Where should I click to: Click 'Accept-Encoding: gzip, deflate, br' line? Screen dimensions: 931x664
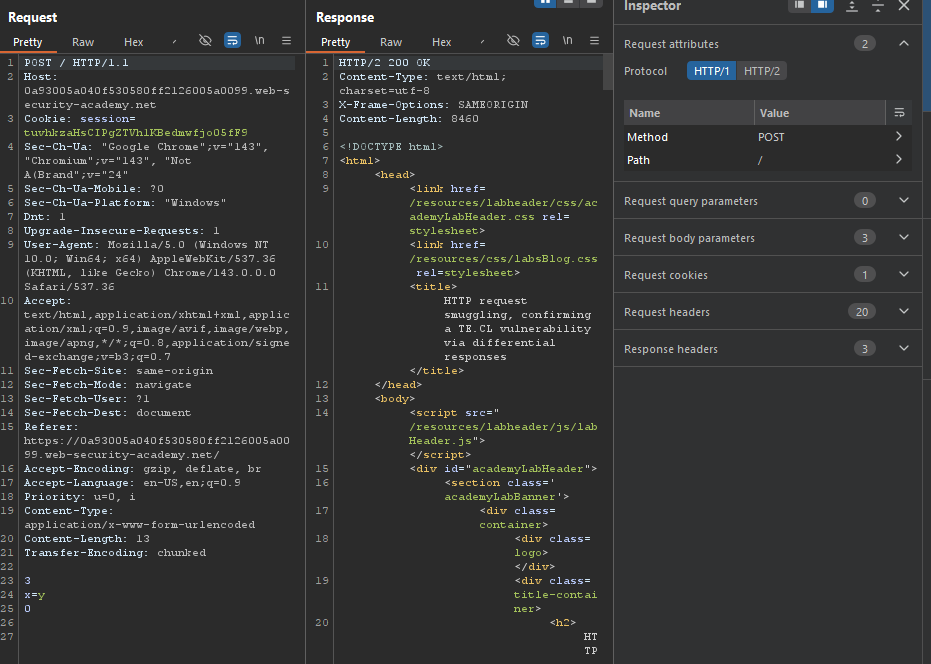(x=142, y=469)
